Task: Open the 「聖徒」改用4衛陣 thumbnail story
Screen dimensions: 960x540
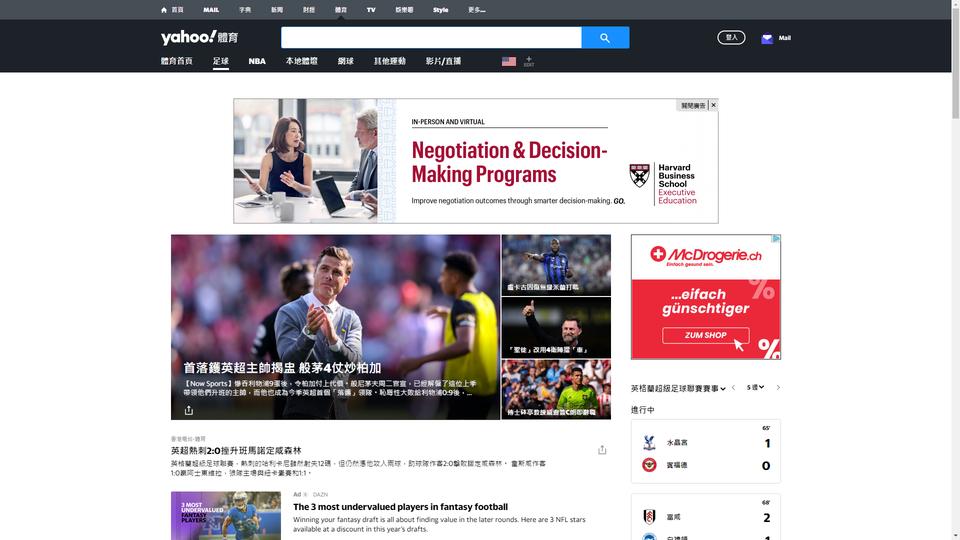Action: tap(556, 328)
